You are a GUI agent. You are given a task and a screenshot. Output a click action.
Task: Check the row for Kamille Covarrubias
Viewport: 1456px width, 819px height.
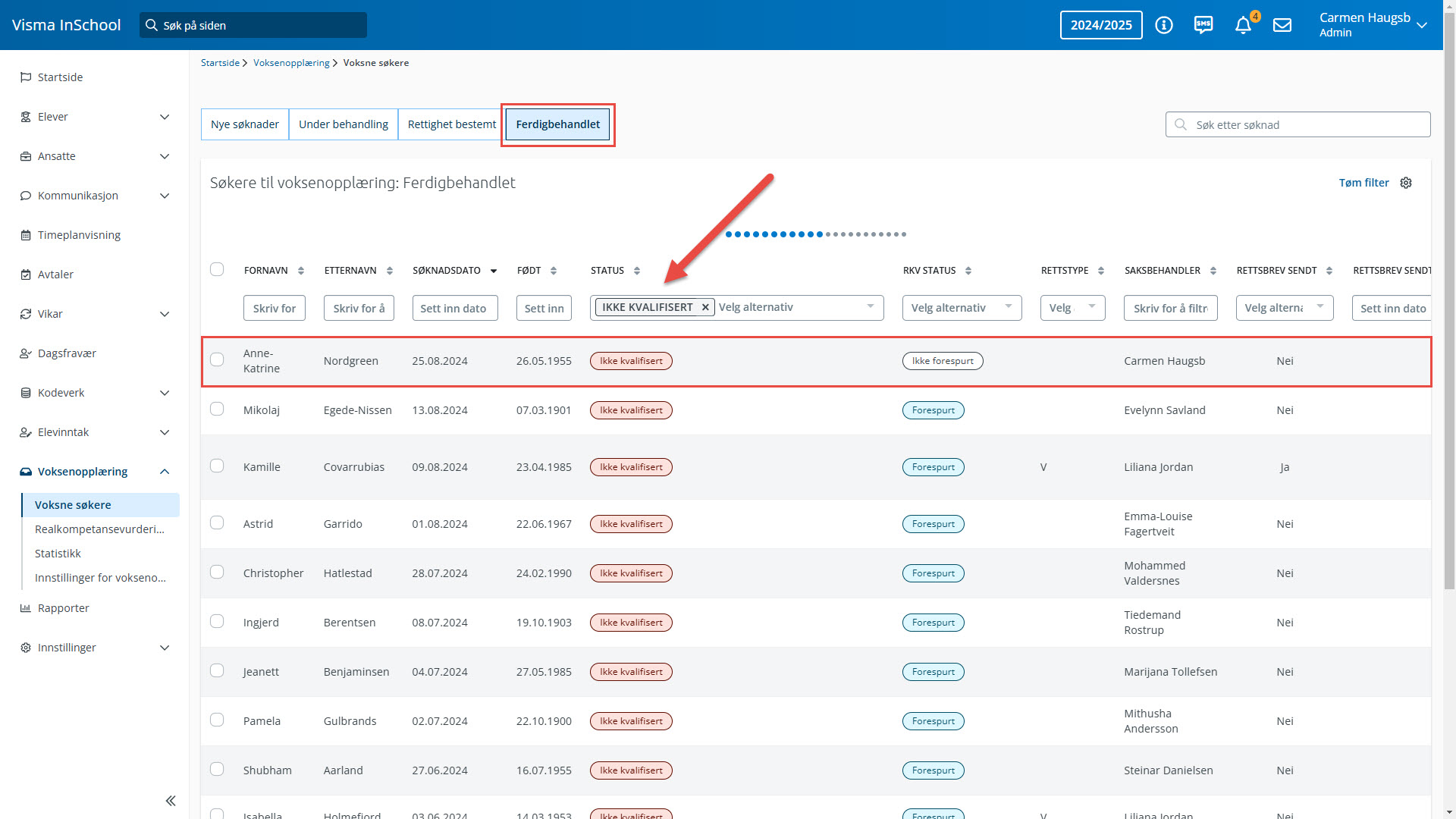(x=217, y=466)
